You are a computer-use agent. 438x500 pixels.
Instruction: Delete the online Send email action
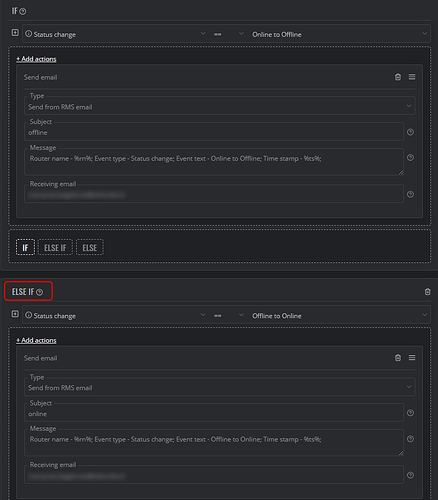coord(398,358)
